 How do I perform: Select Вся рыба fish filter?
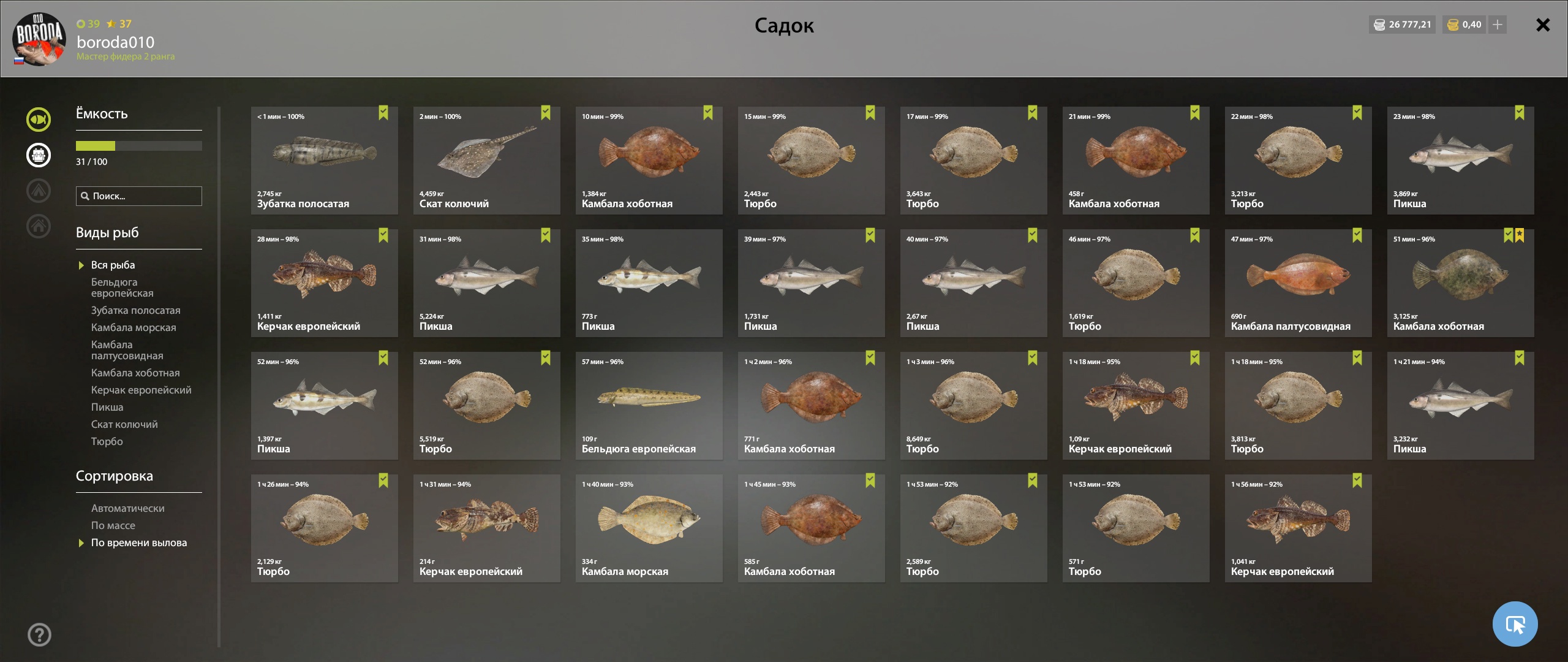click(113, 265)
